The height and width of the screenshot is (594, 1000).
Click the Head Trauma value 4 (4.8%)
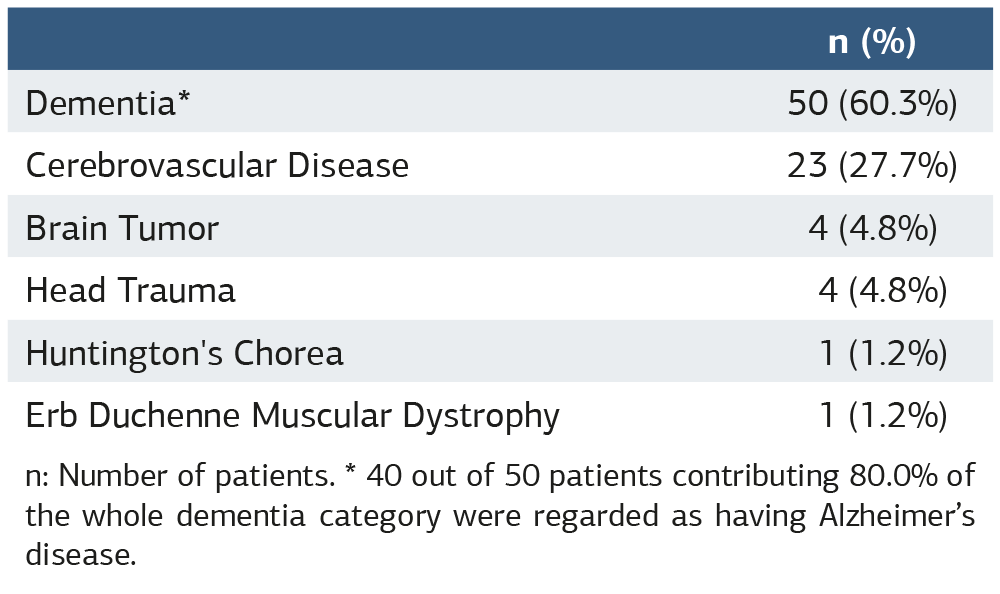click(882, 290)
